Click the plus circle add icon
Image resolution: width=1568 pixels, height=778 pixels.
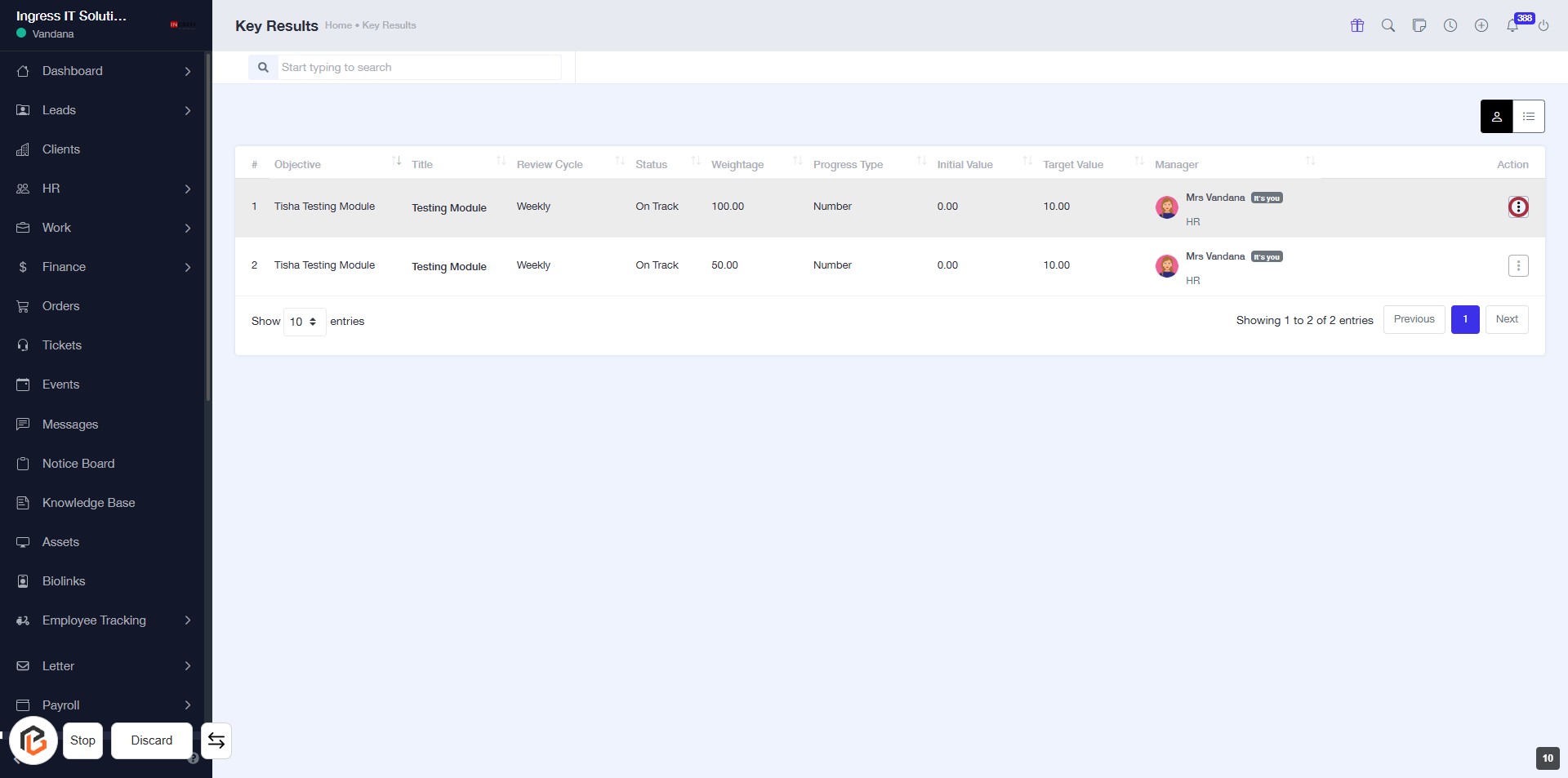(1481, 25)
